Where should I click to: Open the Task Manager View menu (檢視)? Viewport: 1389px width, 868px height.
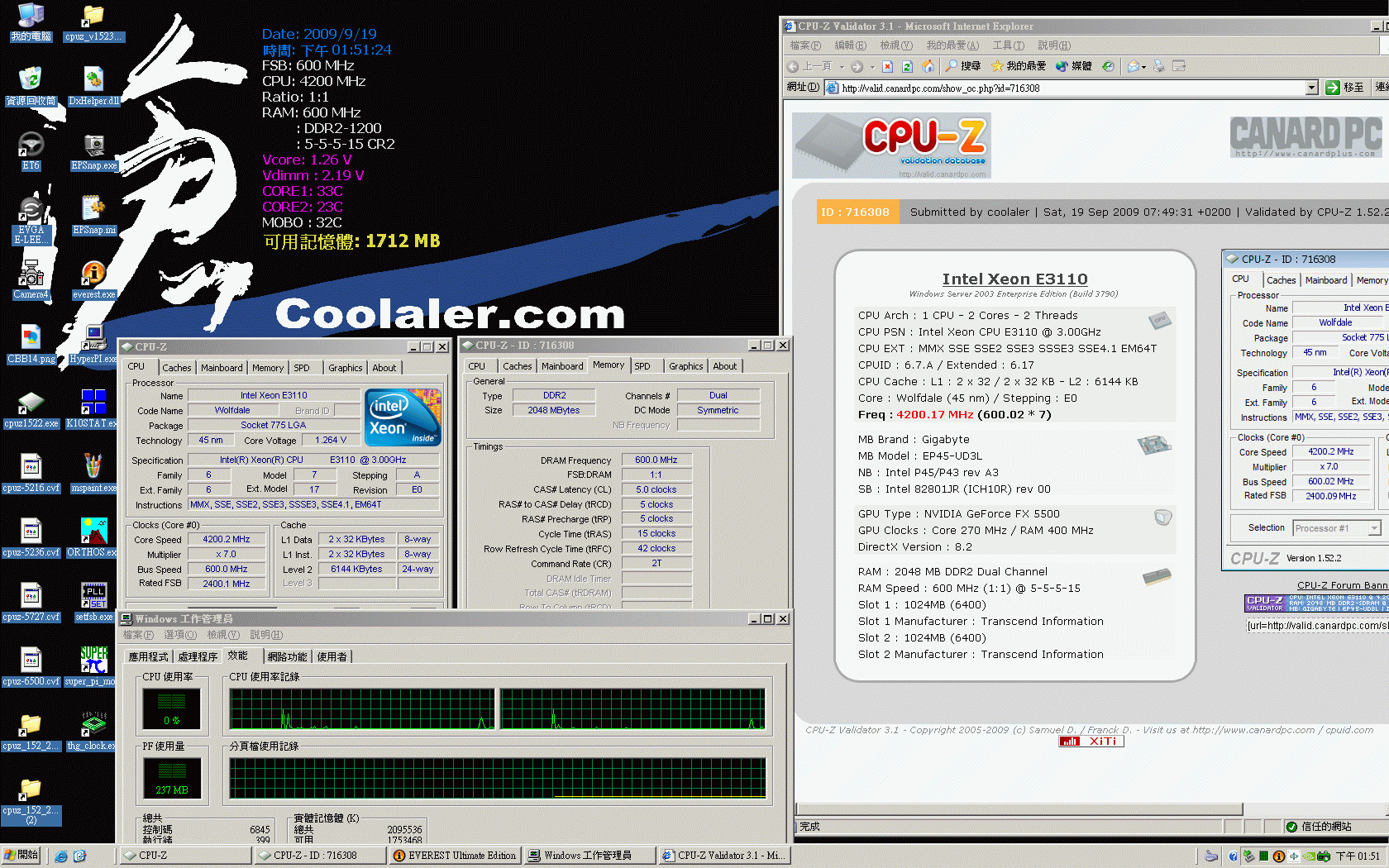click(223, 635)
